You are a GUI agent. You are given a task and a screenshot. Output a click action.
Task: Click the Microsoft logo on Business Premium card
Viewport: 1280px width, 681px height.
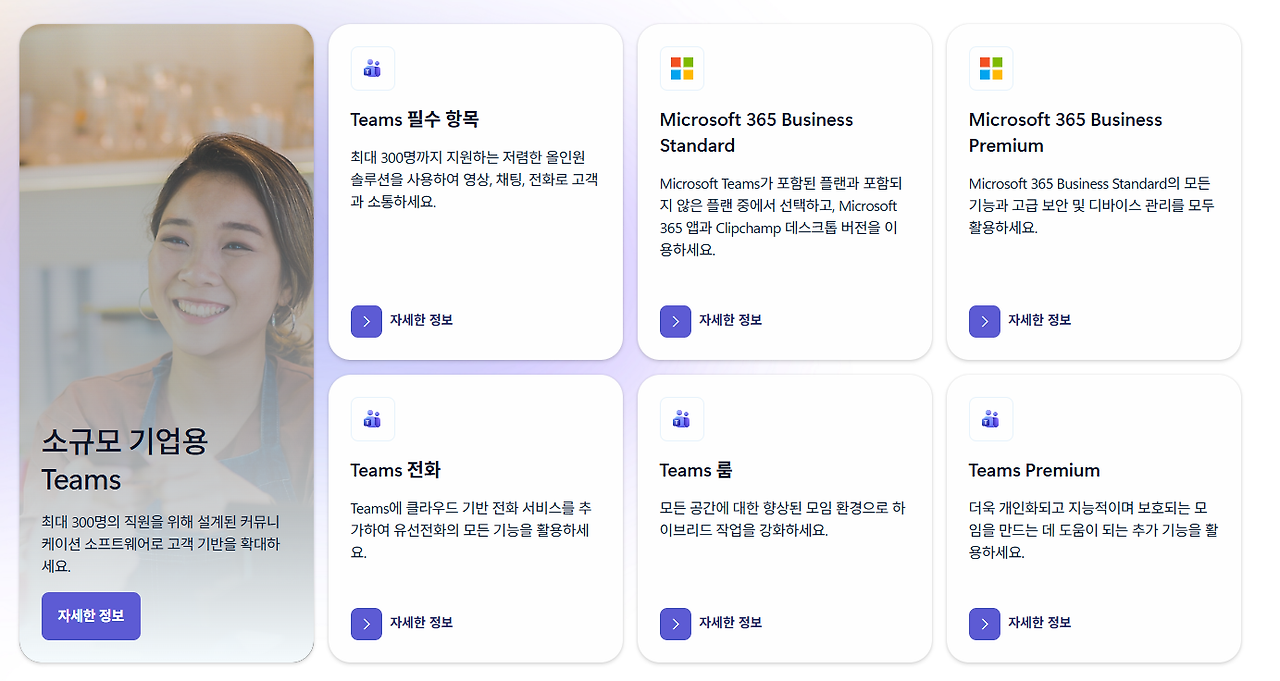pyautogui.click(x=991, y=68)
